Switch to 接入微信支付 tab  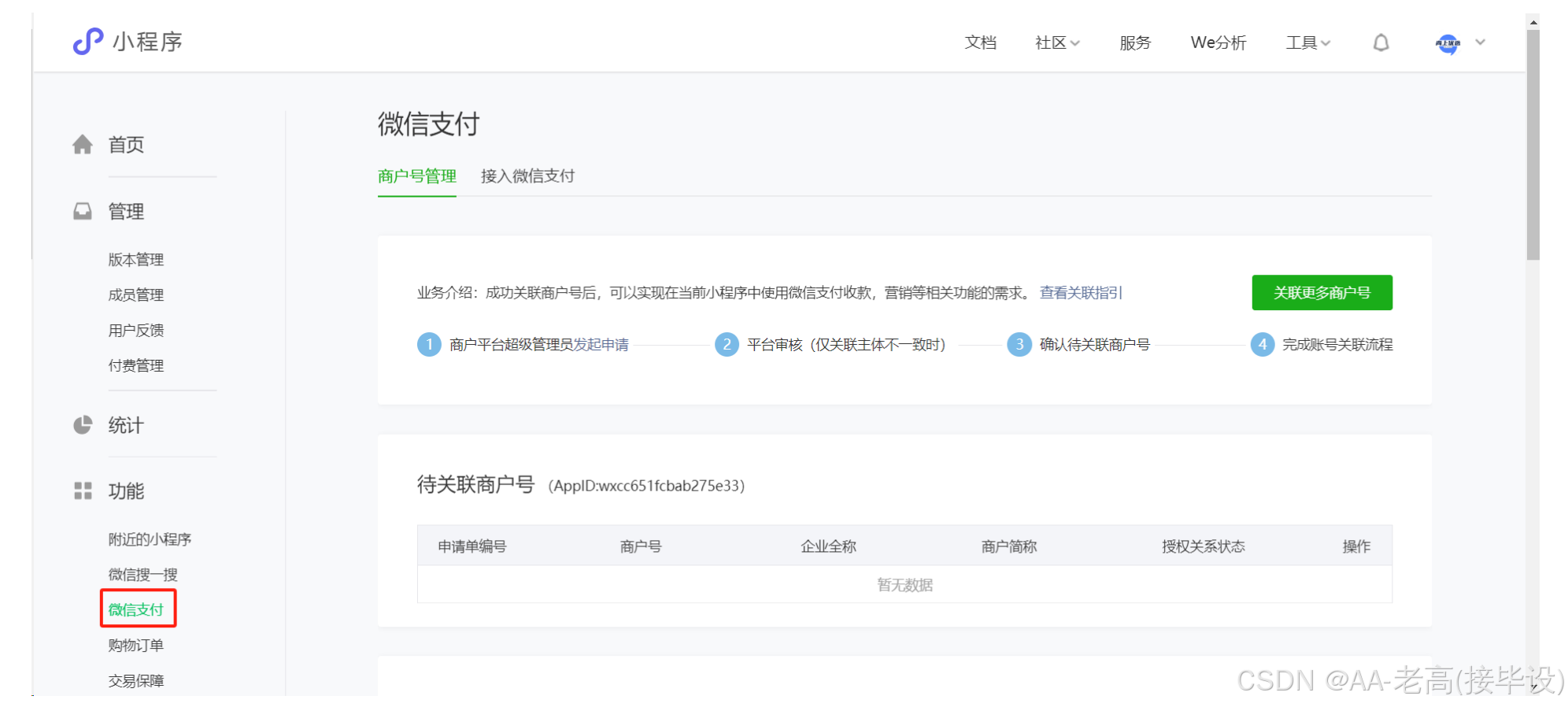point(527,176)
